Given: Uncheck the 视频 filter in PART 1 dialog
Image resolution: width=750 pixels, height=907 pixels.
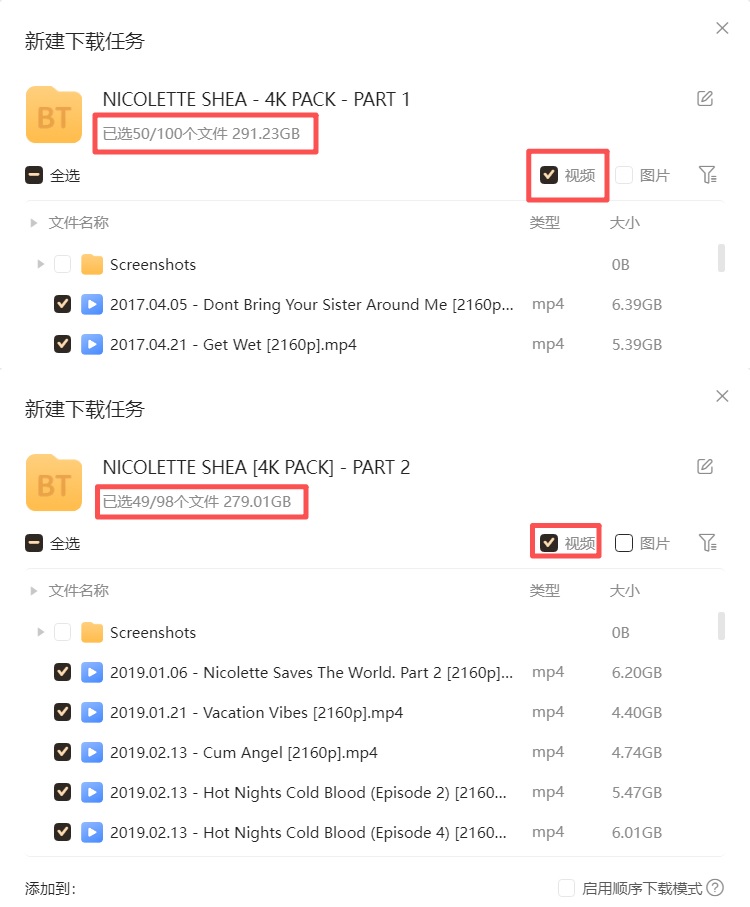Looking at the screenshot, I should click(x=548, y=175).
